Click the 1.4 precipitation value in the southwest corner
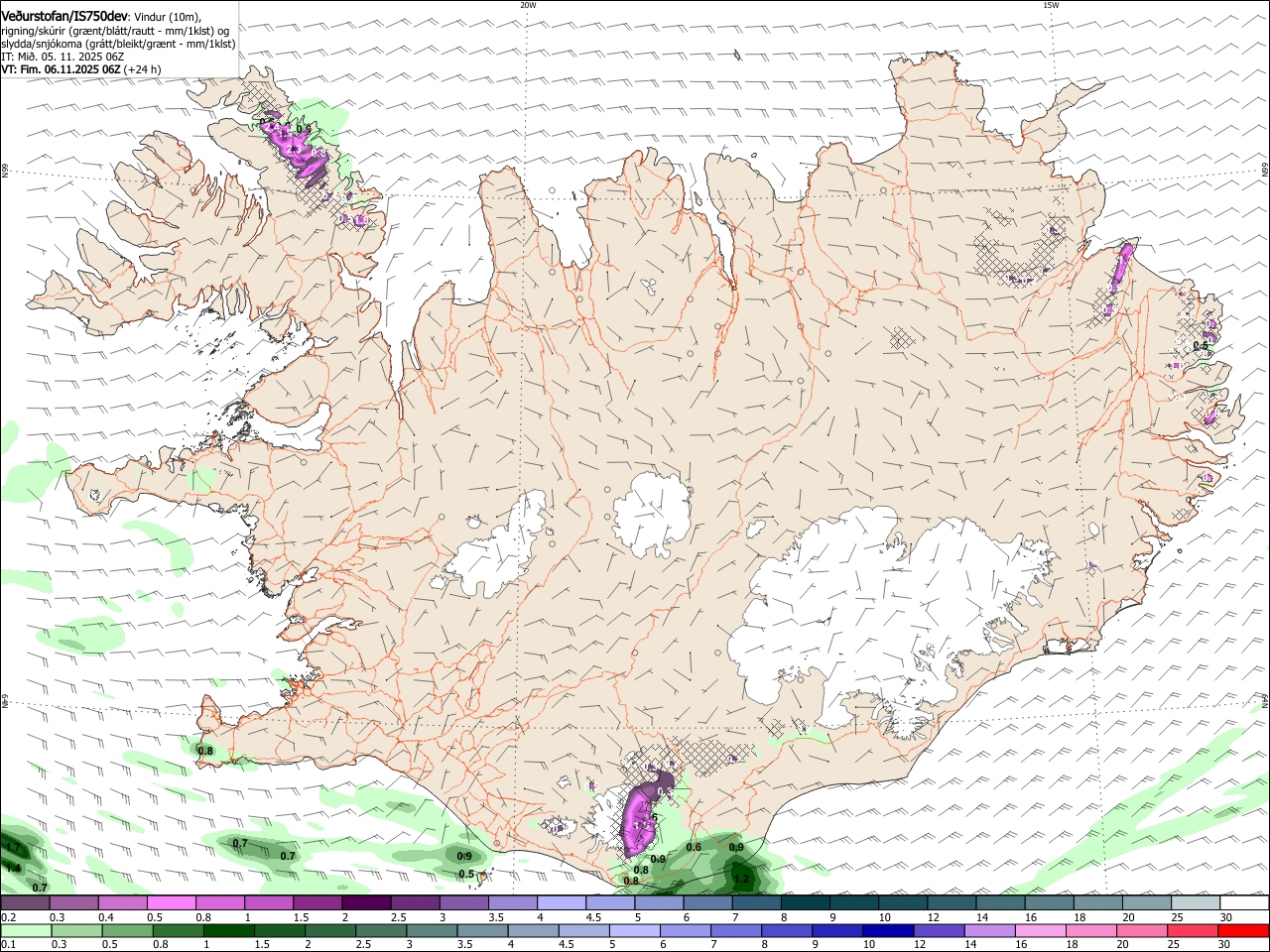 13,868
